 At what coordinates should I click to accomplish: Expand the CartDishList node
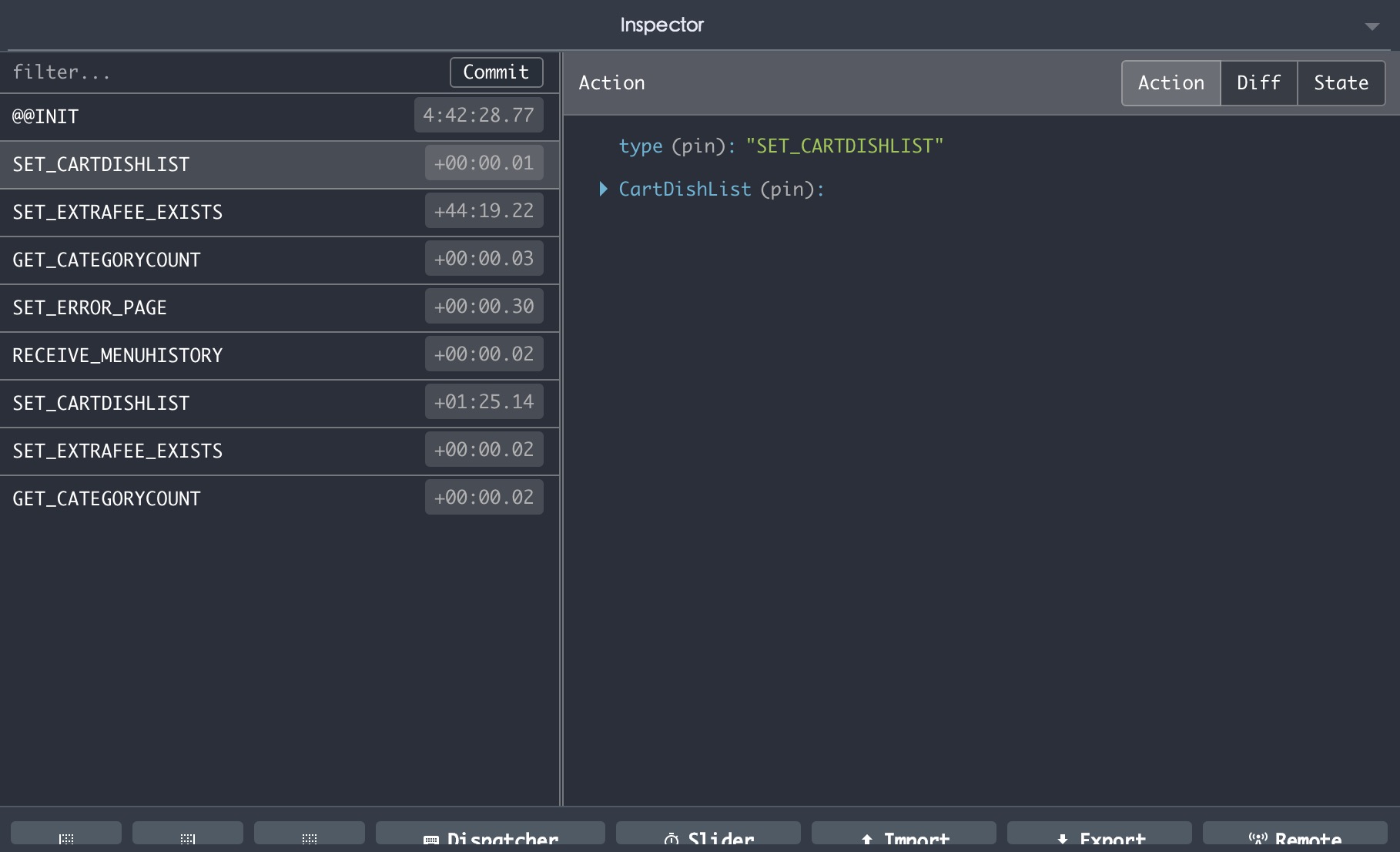(604, 189)
